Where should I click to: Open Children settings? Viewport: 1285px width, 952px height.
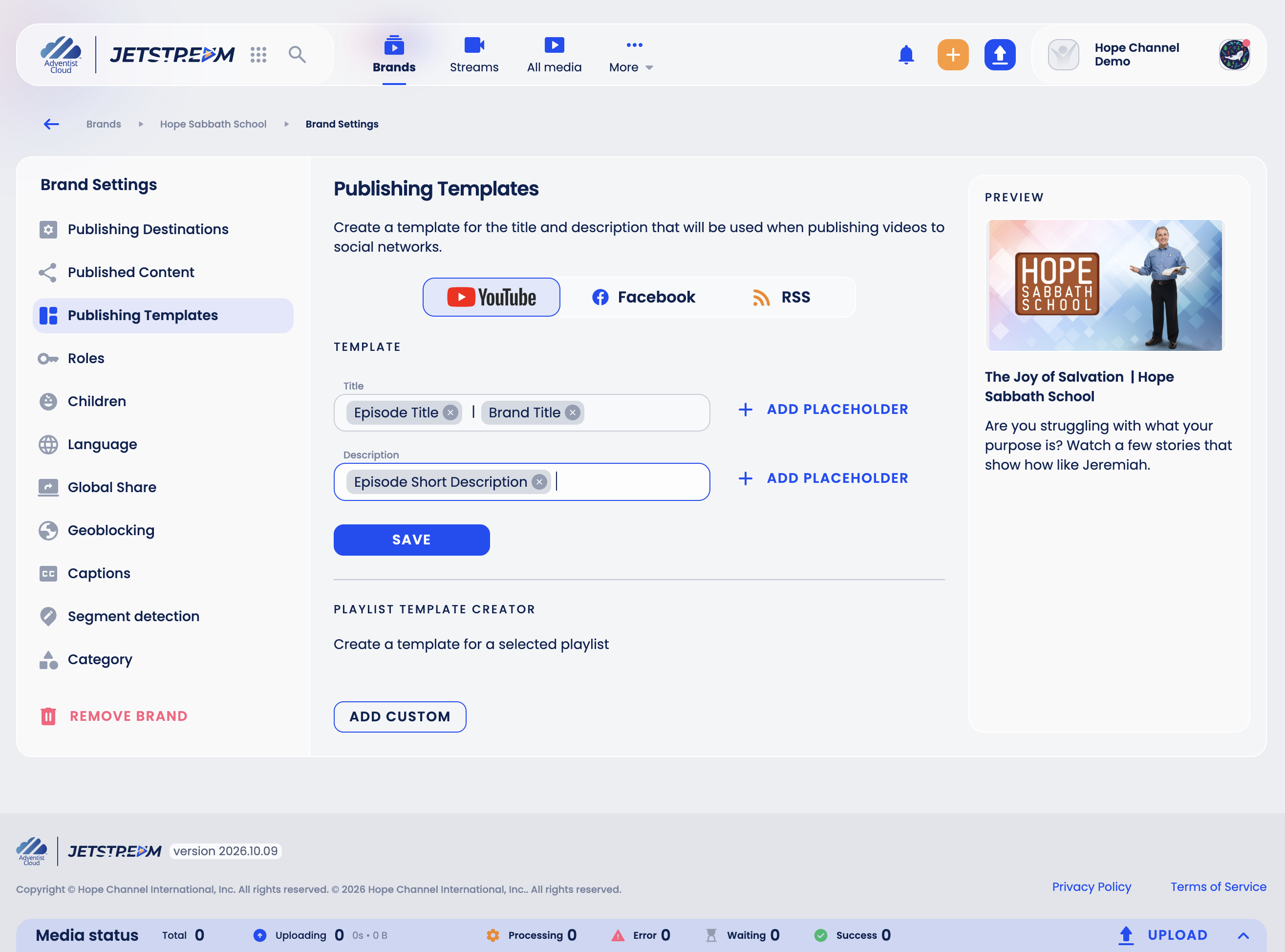tap(163, 402)
